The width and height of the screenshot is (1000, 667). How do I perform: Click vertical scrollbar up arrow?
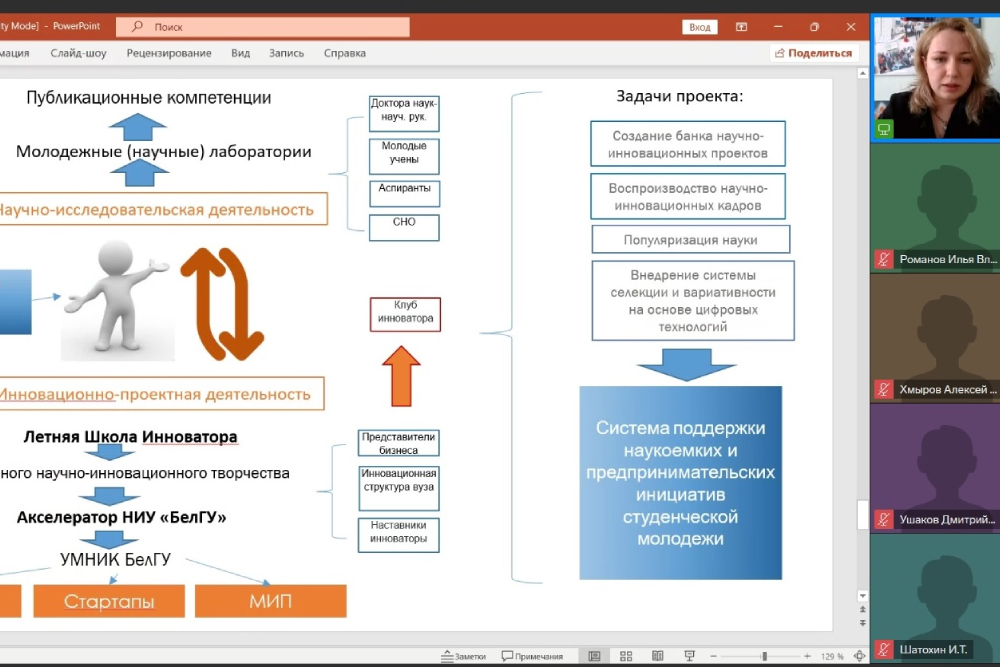[x=862, y=74]
